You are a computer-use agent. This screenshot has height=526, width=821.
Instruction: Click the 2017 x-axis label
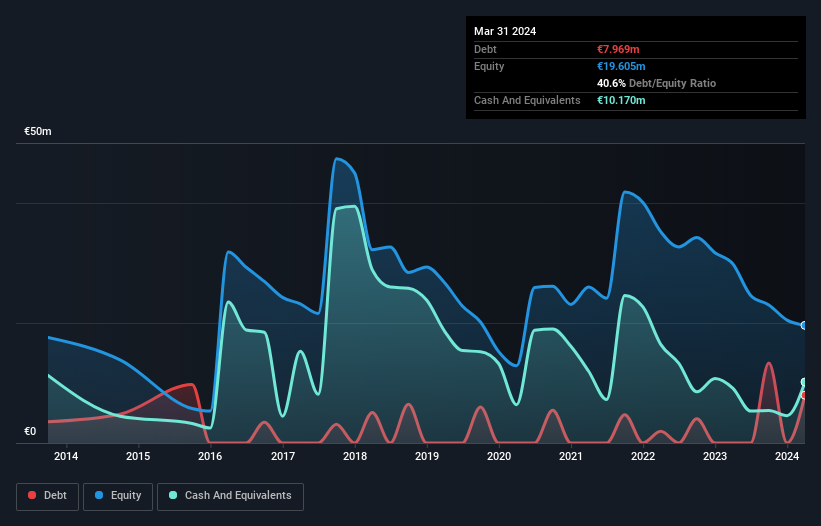(283, 456)
